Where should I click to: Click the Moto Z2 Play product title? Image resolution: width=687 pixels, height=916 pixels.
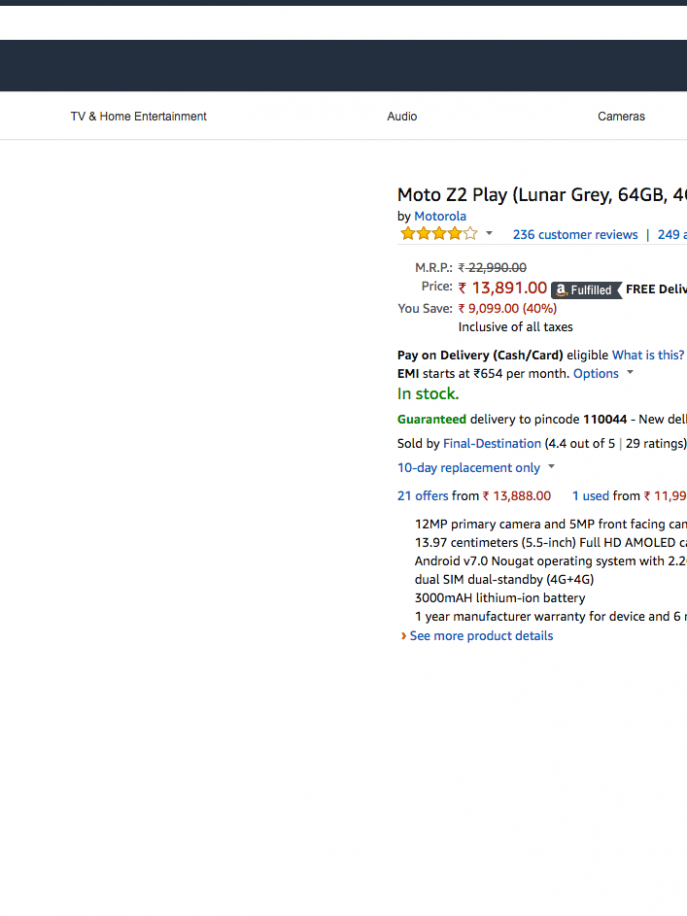click(x=541, y=195)
